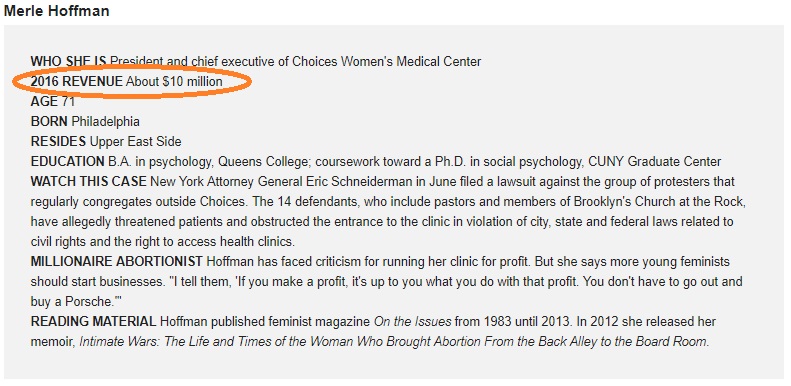
Task: Click the circled 2016 REVENUE label
Action: pos(77,81)
